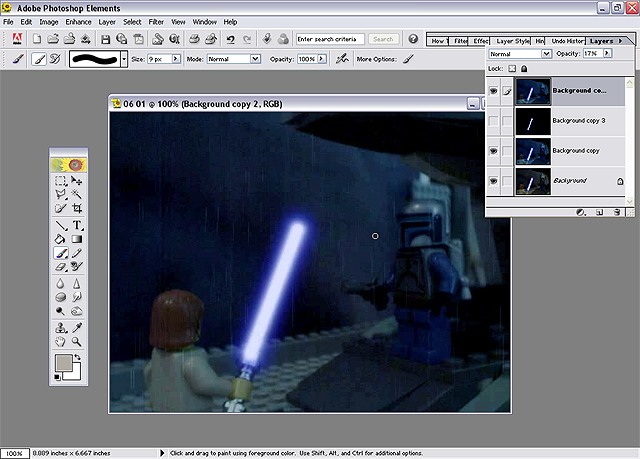Viewport: 640px width, 459px height.
Task: Hide the top Background copy 2 layer
Action: tap(493, 91)
